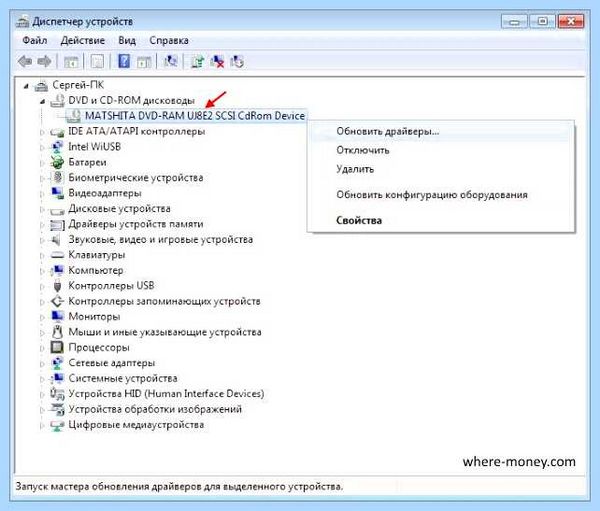This screenshot has height=511, width=600.
Task: Click the Disable device toolbar icon
Action: (x=237, y=61)
